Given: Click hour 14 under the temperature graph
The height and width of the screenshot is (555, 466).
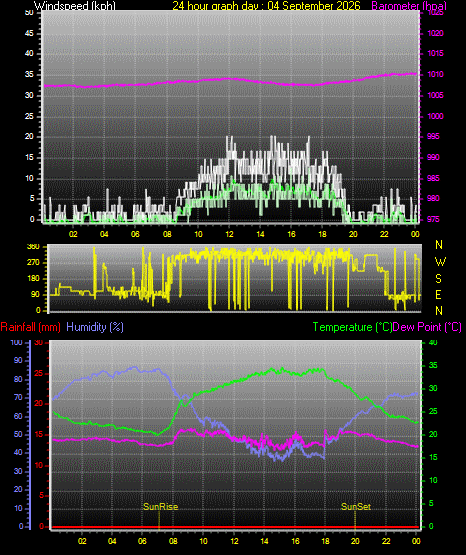Looking at the screenshot, I should 264,541.
